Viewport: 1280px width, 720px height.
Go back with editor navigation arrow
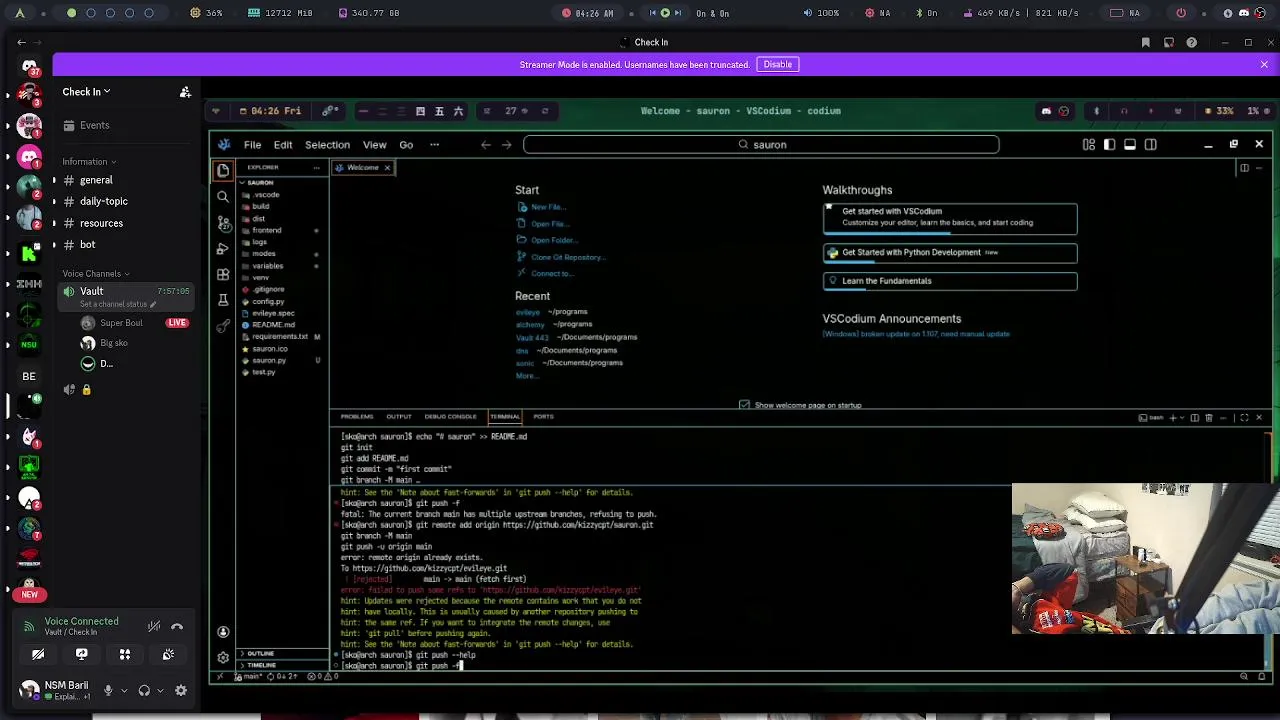tap(486, 145)
